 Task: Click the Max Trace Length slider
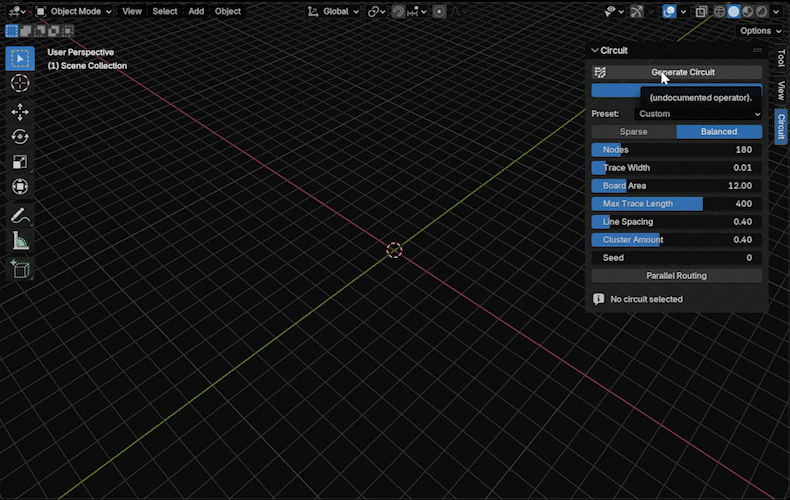pyautogui.click(x=676, y=204)
